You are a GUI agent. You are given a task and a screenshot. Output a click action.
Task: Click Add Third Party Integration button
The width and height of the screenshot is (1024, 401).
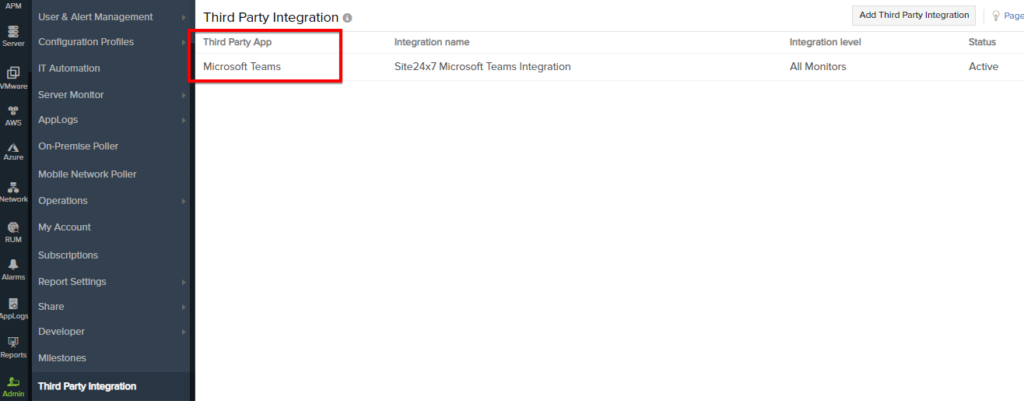914,15
